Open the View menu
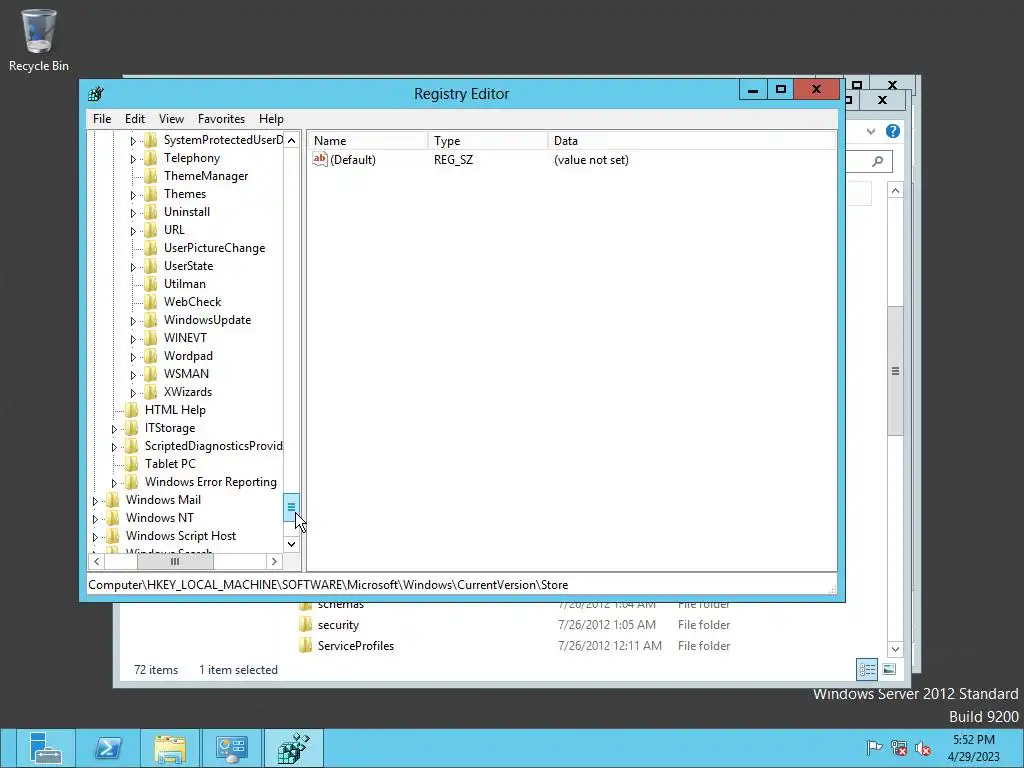 click(171, 119)
